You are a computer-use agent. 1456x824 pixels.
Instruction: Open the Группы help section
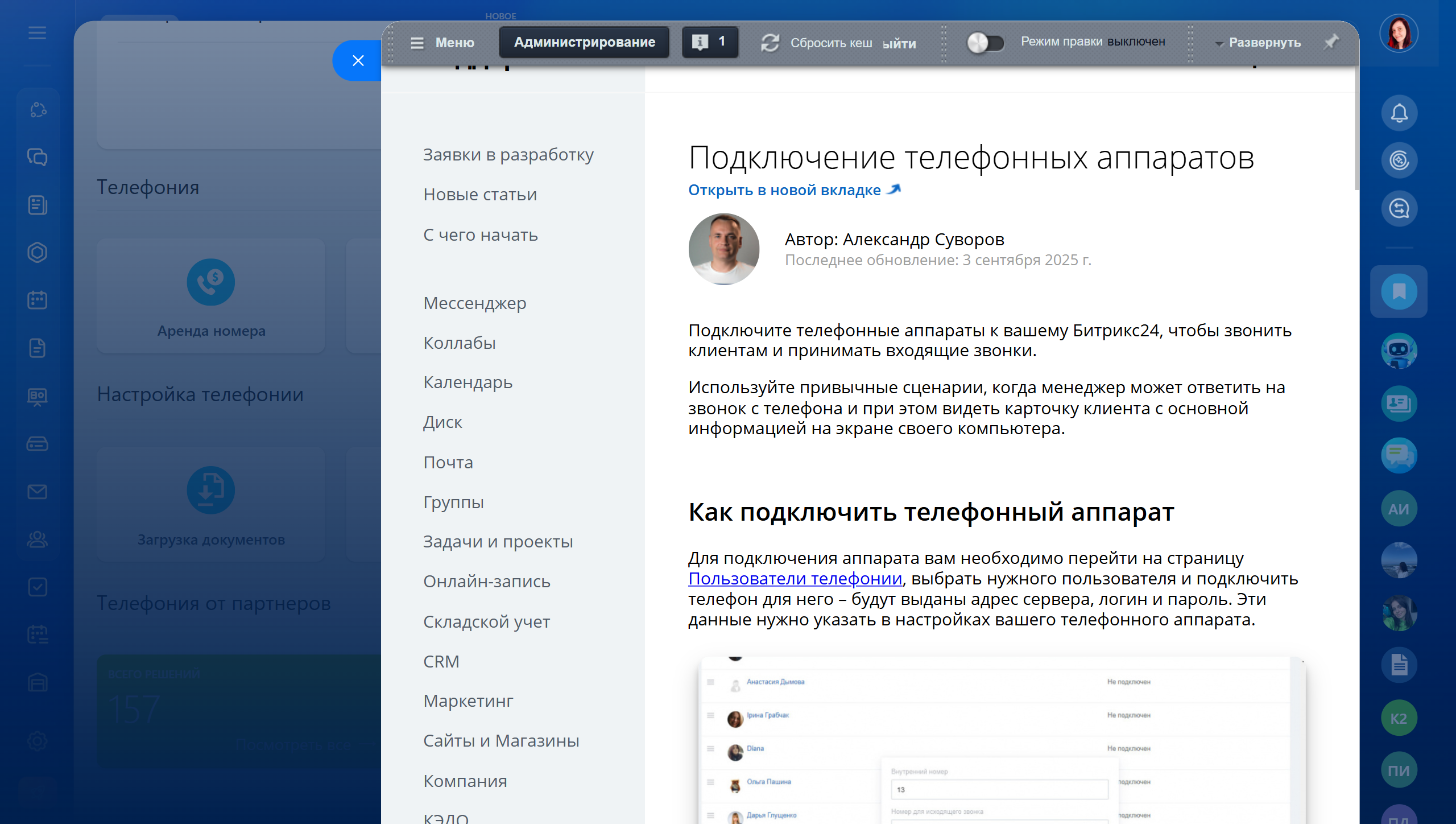[454, 502]
